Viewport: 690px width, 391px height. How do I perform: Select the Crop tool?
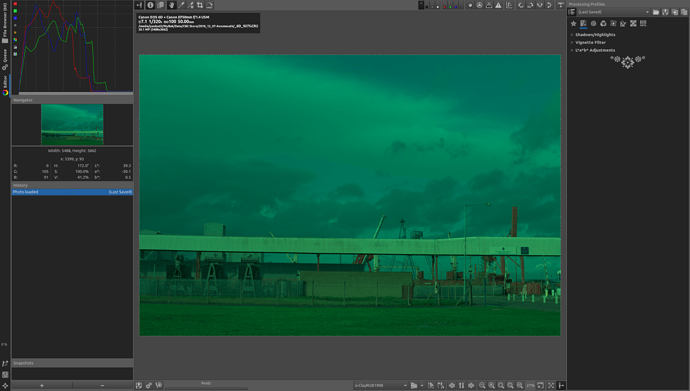click(200, 5)
